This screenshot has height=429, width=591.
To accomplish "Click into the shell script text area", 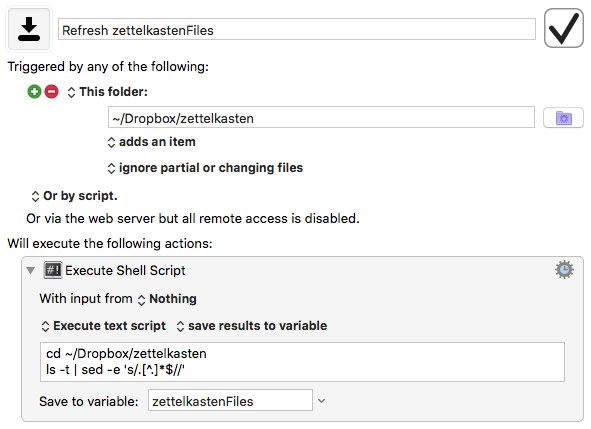I will (x=302, y=362).
